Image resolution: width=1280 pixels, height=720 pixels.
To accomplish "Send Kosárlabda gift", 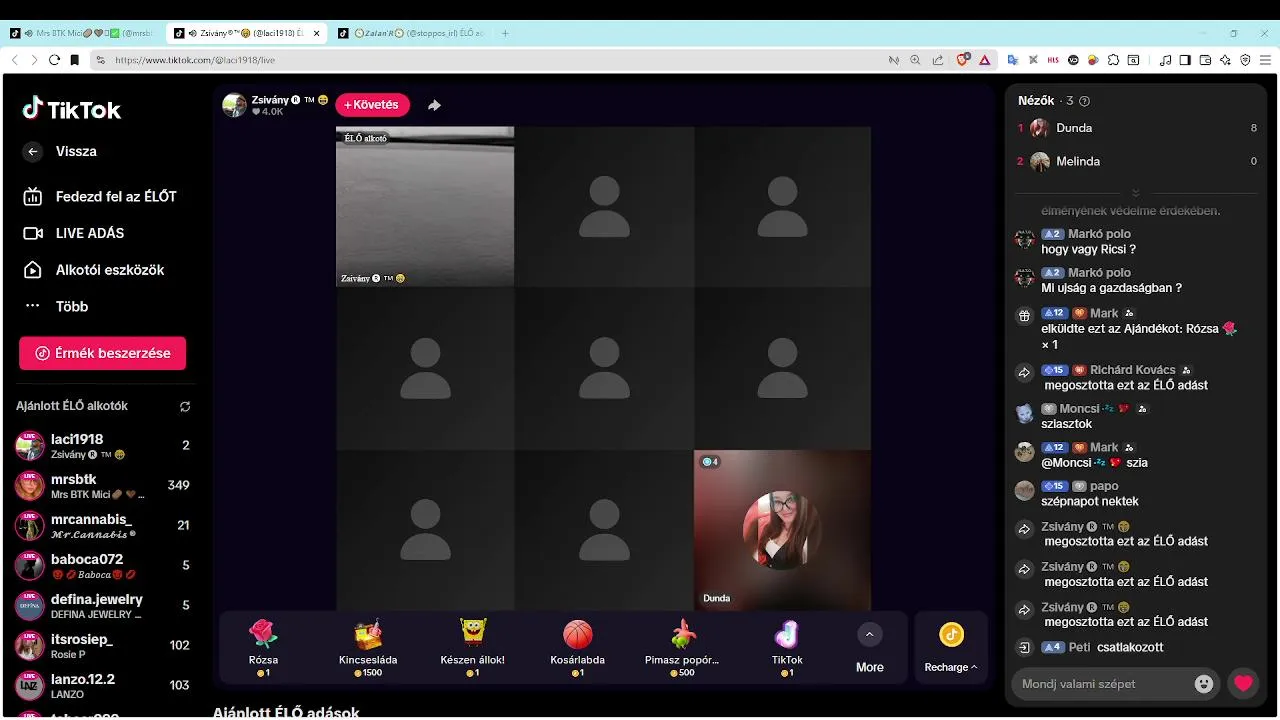I will click(578, 648).
